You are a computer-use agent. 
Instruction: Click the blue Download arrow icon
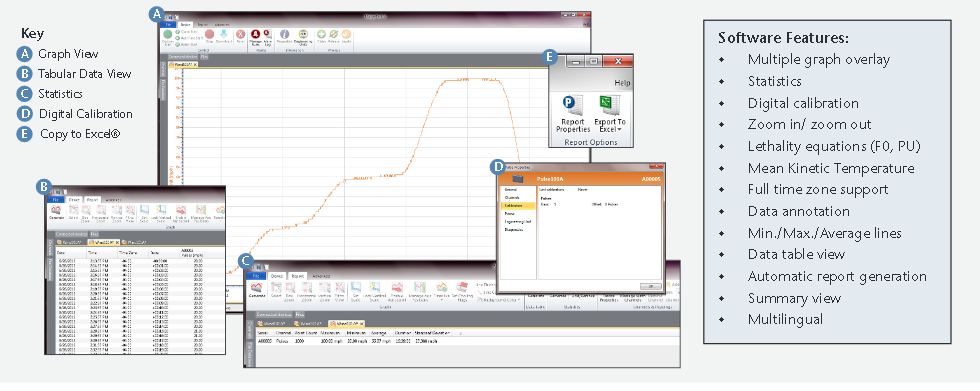pos(224,34)
